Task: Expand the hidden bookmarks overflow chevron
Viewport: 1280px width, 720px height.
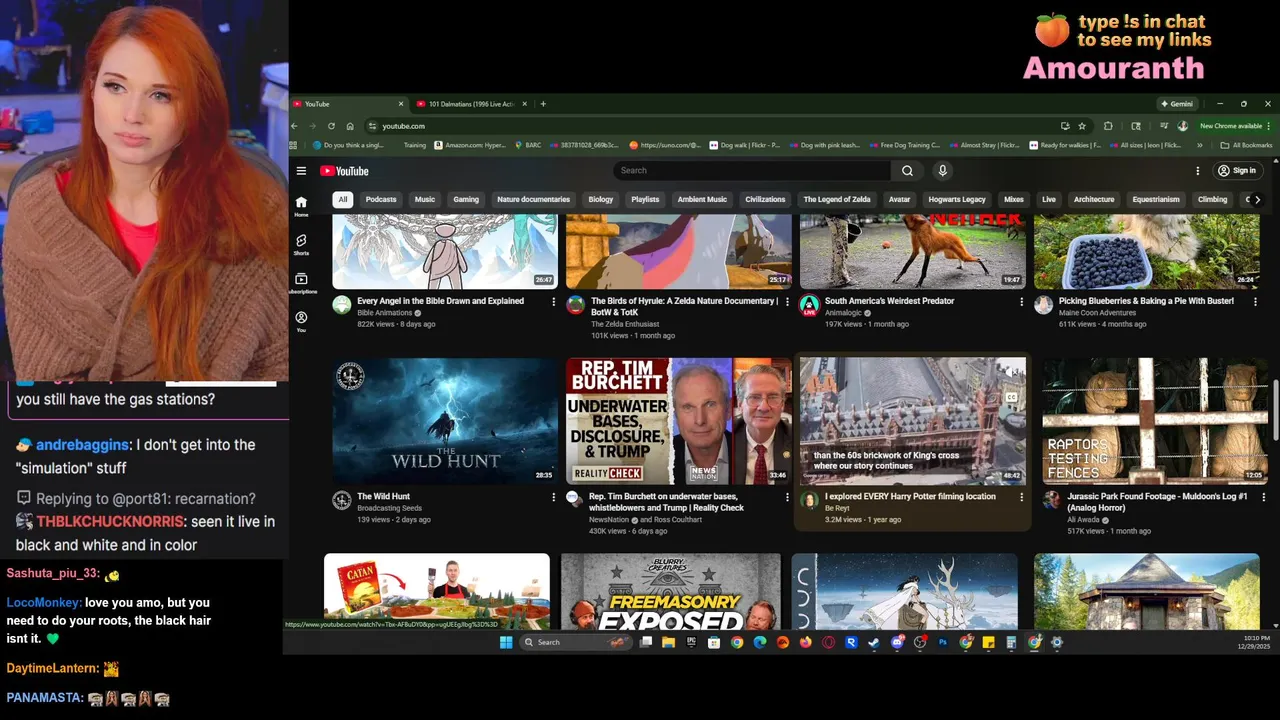Action: click(x=1202, y=145)
